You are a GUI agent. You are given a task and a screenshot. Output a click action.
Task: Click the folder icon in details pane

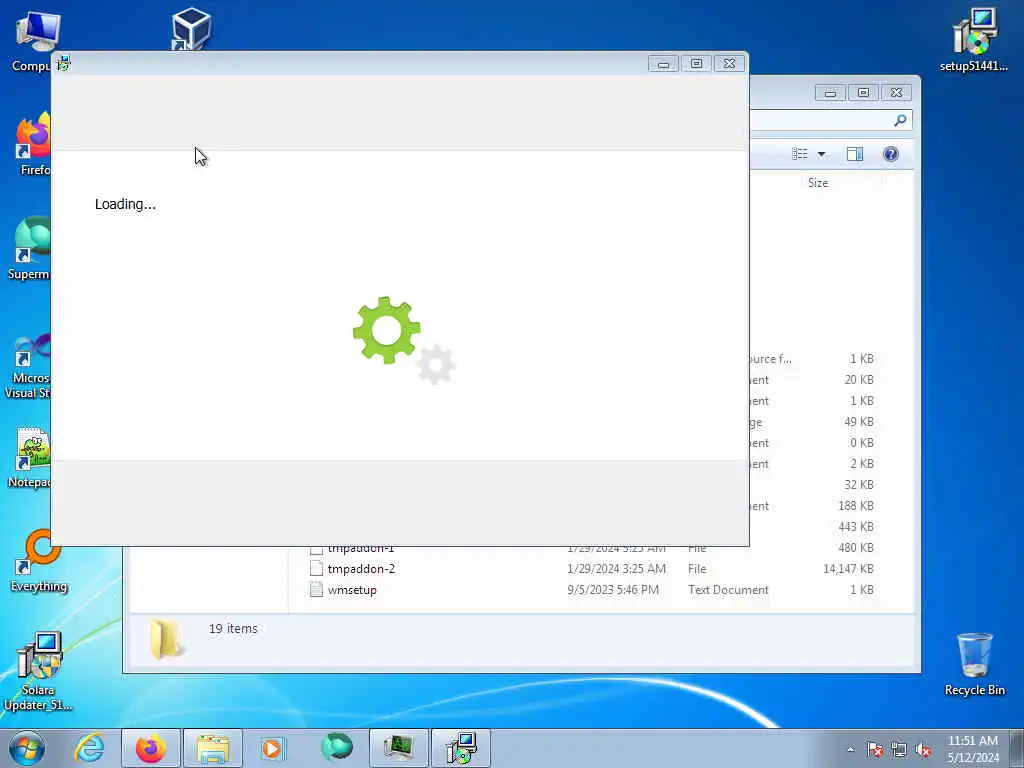coord(166,639)
